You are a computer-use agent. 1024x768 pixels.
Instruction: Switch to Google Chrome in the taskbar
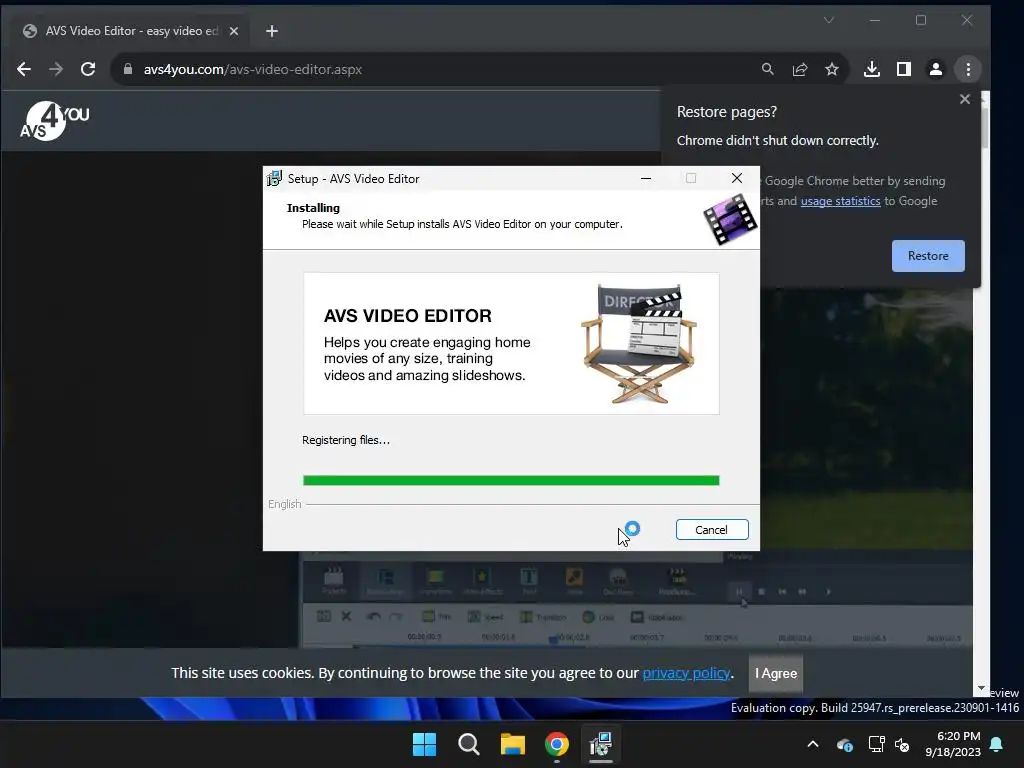point(556,744)
